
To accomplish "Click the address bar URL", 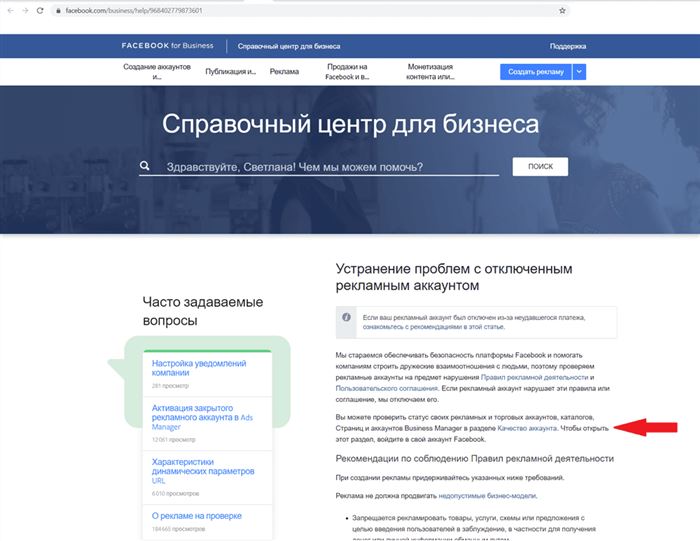I will 133,10.
